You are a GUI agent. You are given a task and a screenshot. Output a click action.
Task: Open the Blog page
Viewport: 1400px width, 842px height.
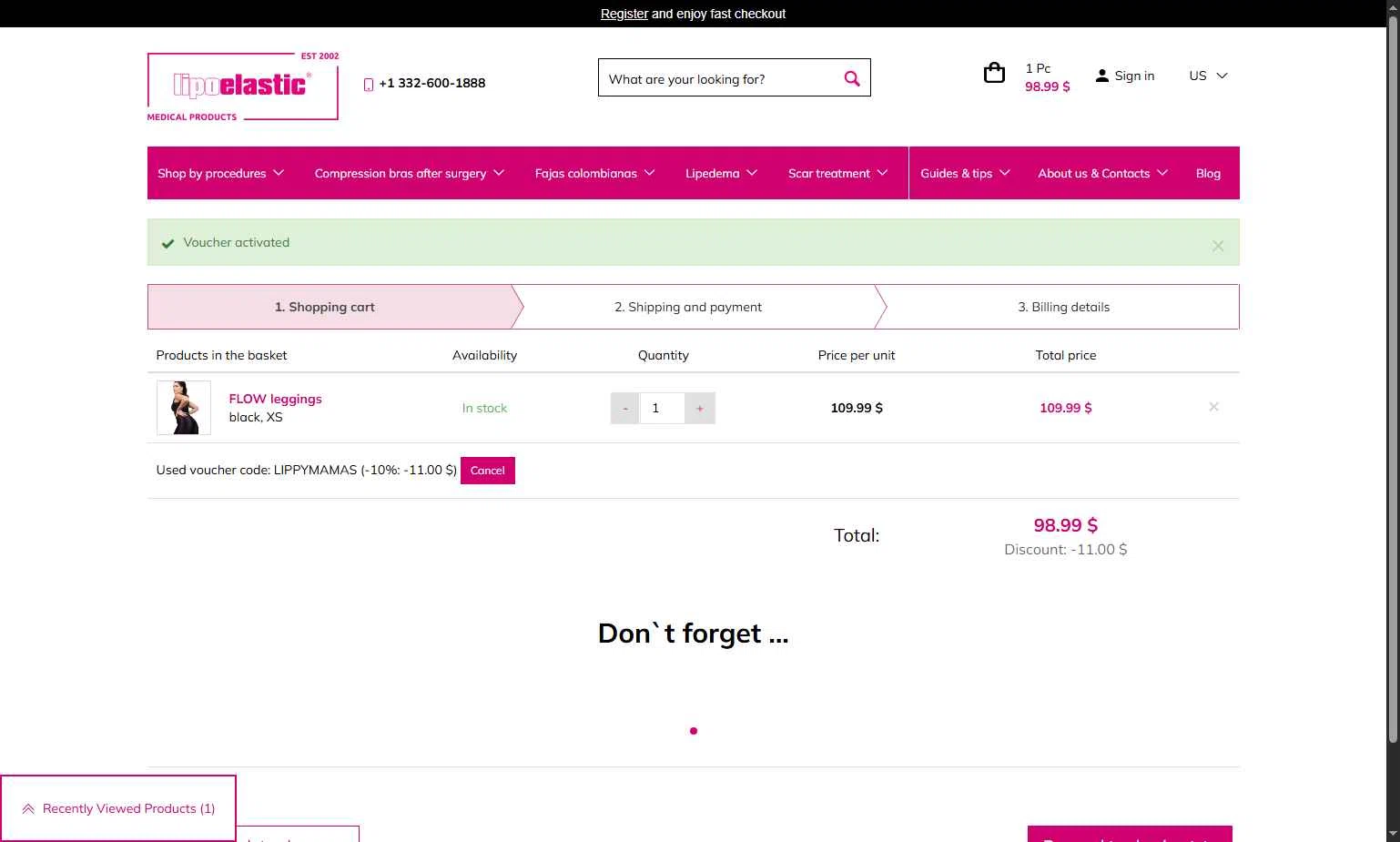pos(1208,173)
